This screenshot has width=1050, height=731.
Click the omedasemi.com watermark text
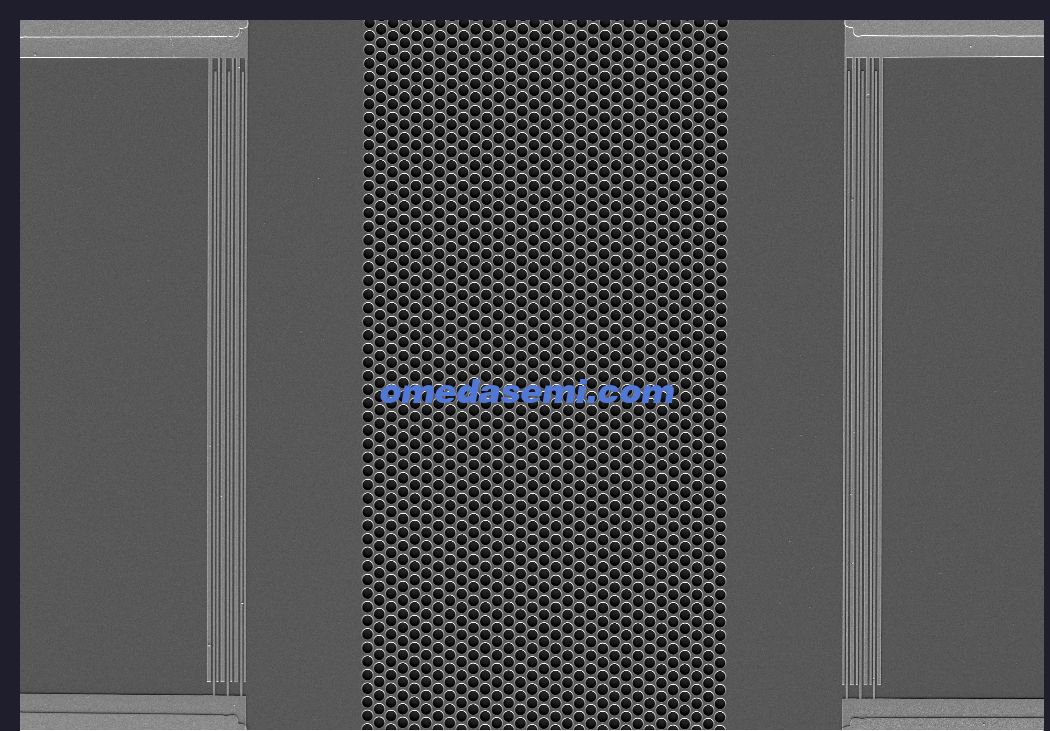pos(527,393)
